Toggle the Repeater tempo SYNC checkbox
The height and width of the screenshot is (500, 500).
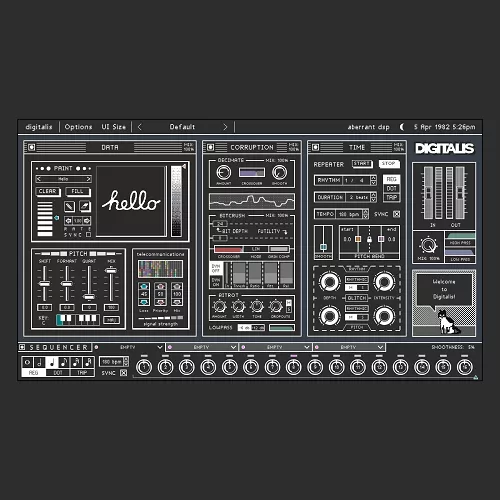click(396, 214)
